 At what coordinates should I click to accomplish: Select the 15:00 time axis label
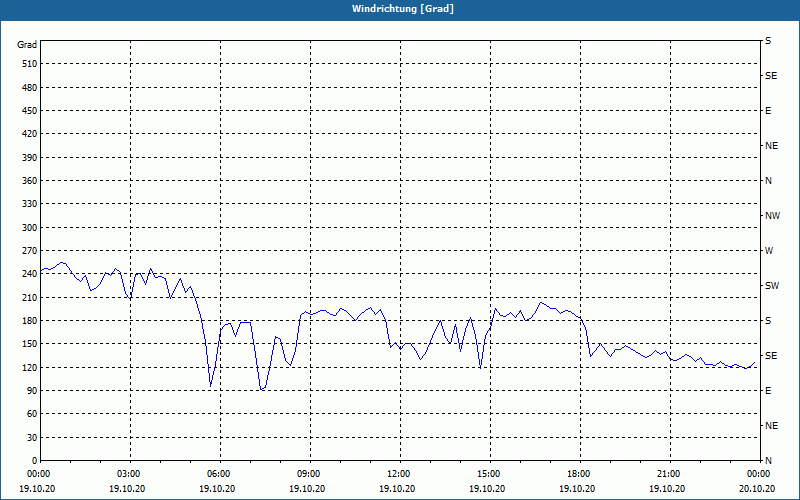(x=490, y=474)
